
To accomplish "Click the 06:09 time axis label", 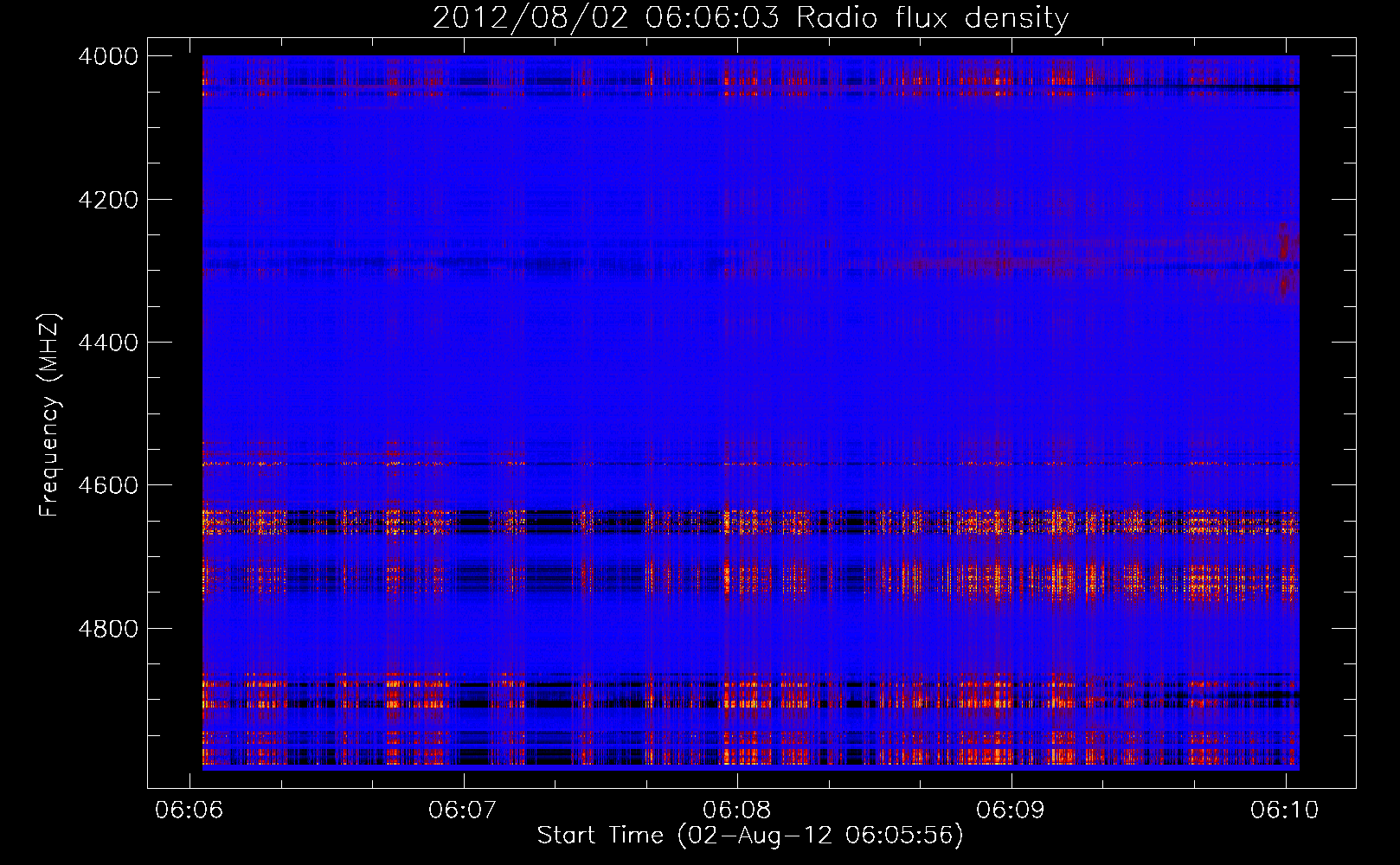I will [1011, 810].
